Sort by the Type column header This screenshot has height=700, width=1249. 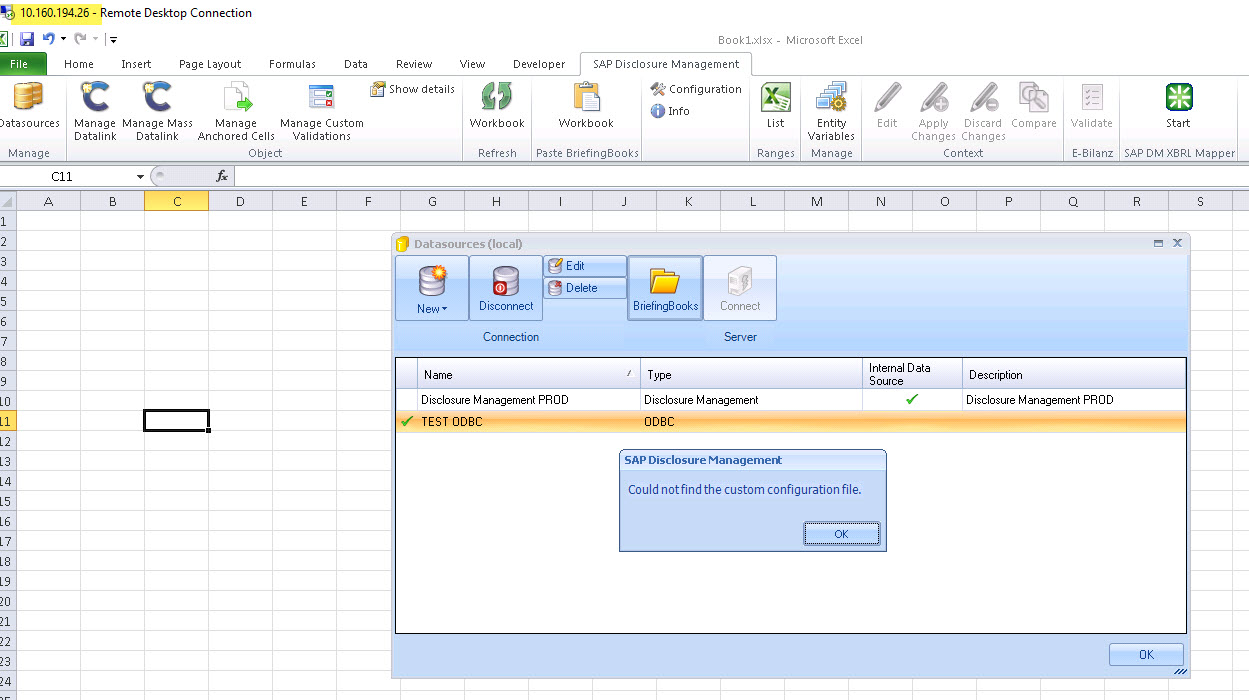point(751,374)
